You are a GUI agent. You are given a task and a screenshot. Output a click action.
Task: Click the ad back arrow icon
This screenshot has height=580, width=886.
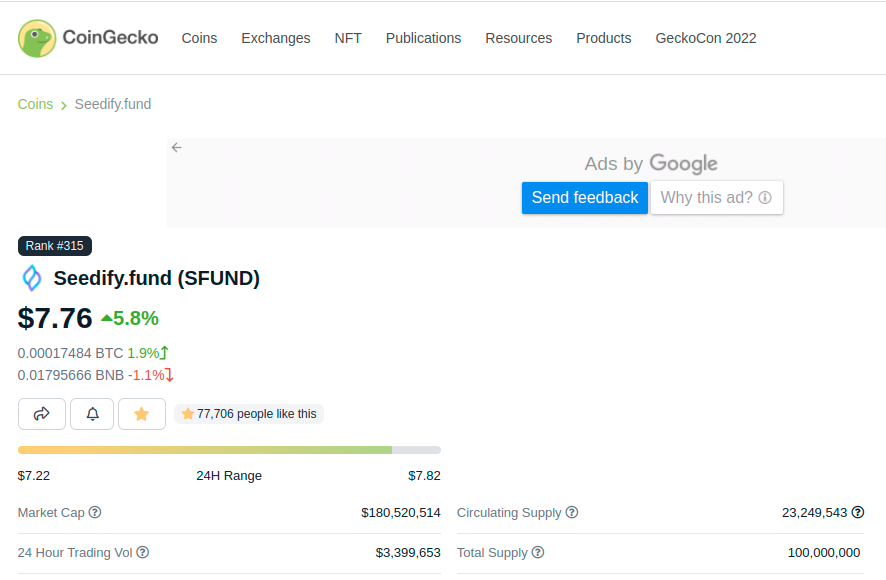point(177,148)
